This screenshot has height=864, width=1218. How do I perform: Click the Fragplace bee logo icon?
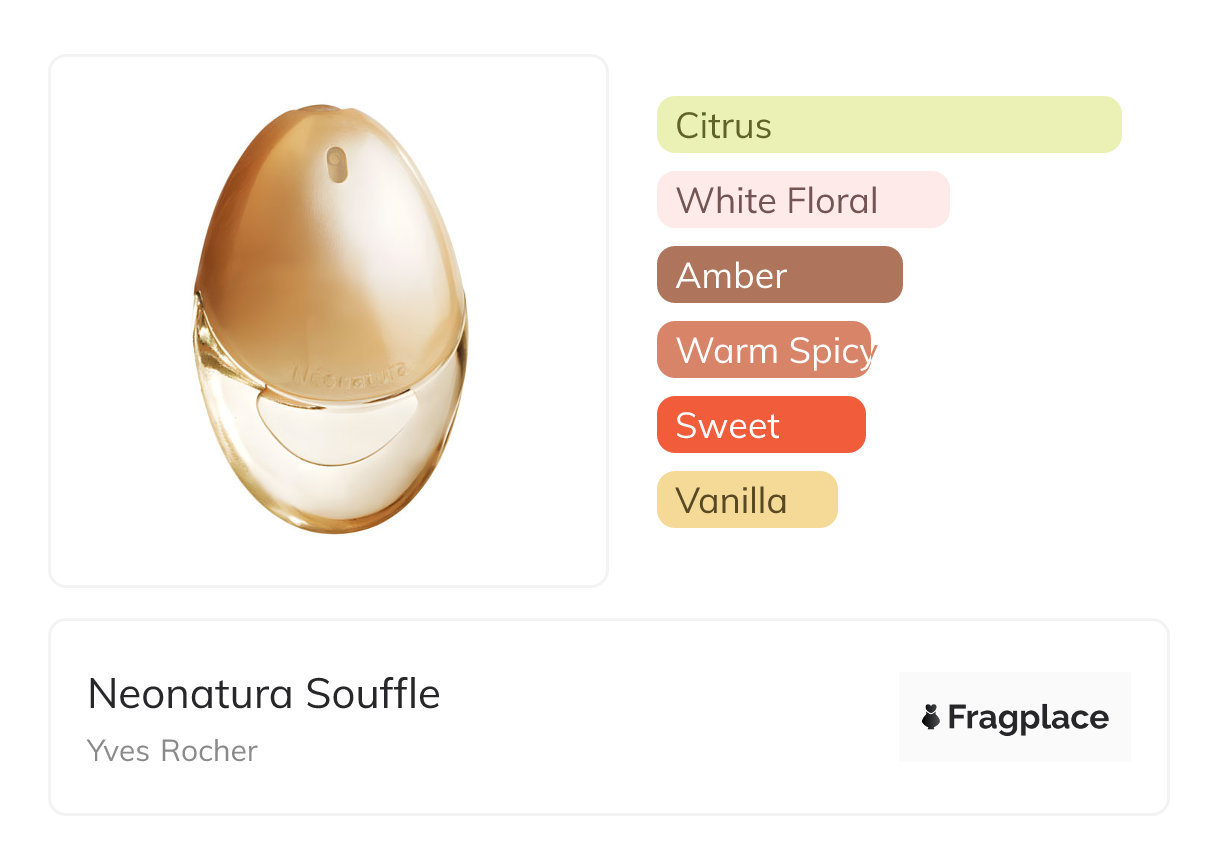pyautogui.click(x=931, y=717)
